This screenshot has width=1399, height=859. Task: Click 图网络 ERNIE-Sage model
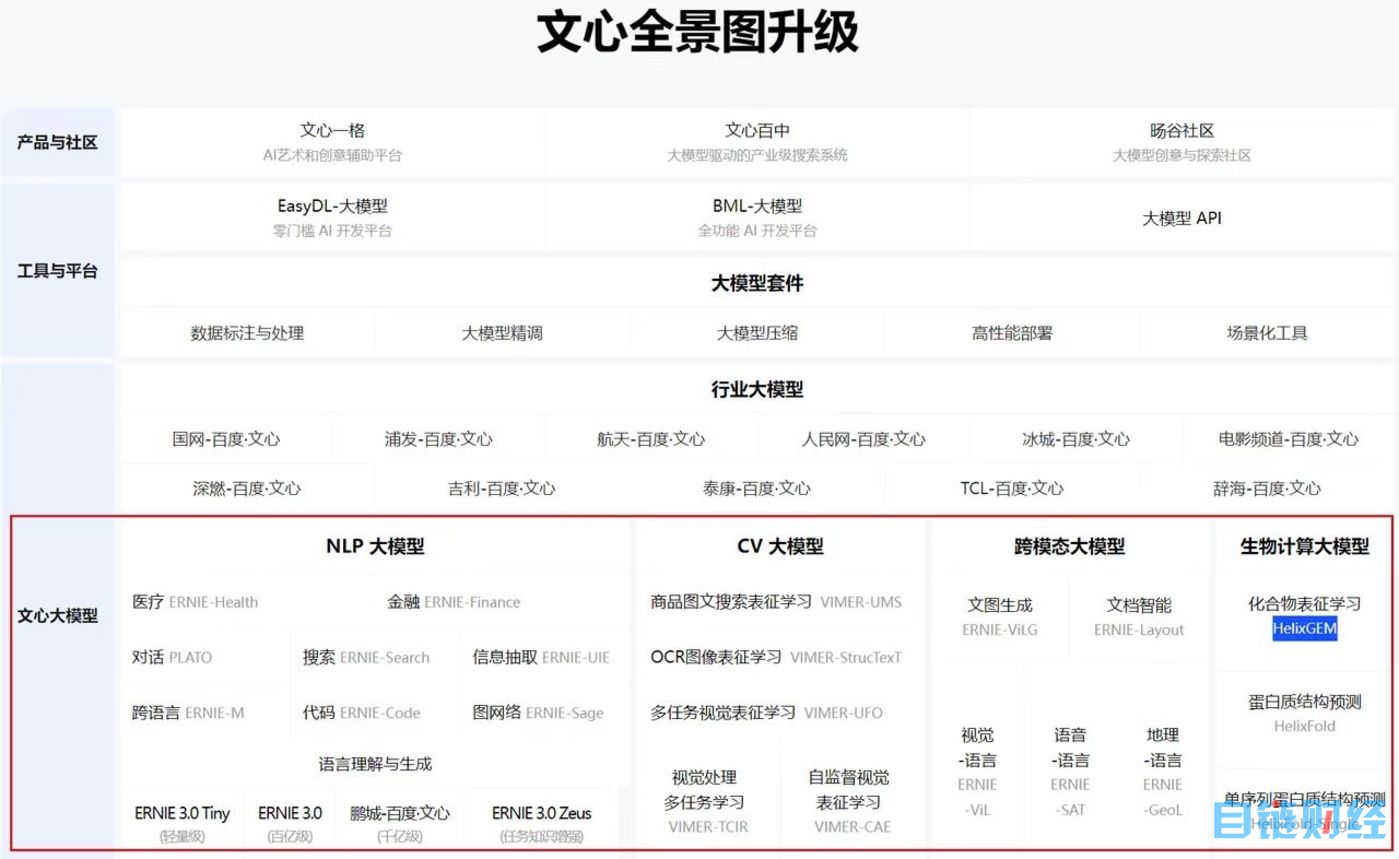click(x=538, y=713)
